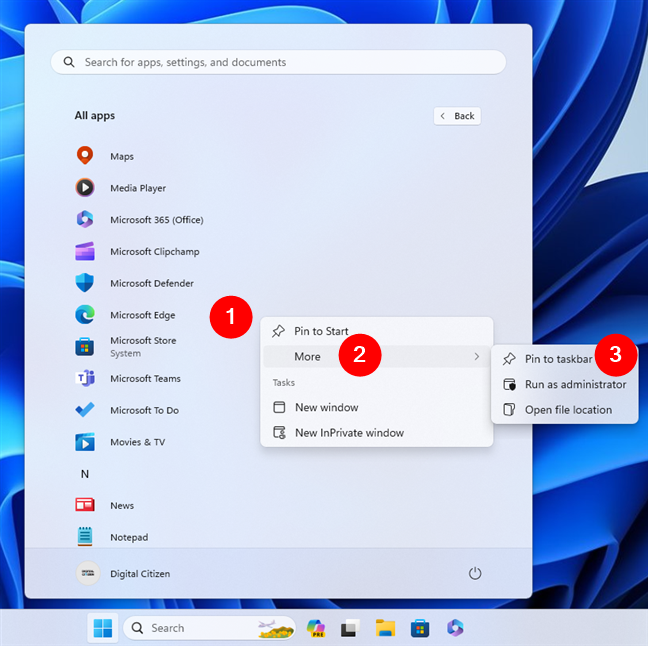
Task: Click the Start menu search field
Action: coord(278,62)
